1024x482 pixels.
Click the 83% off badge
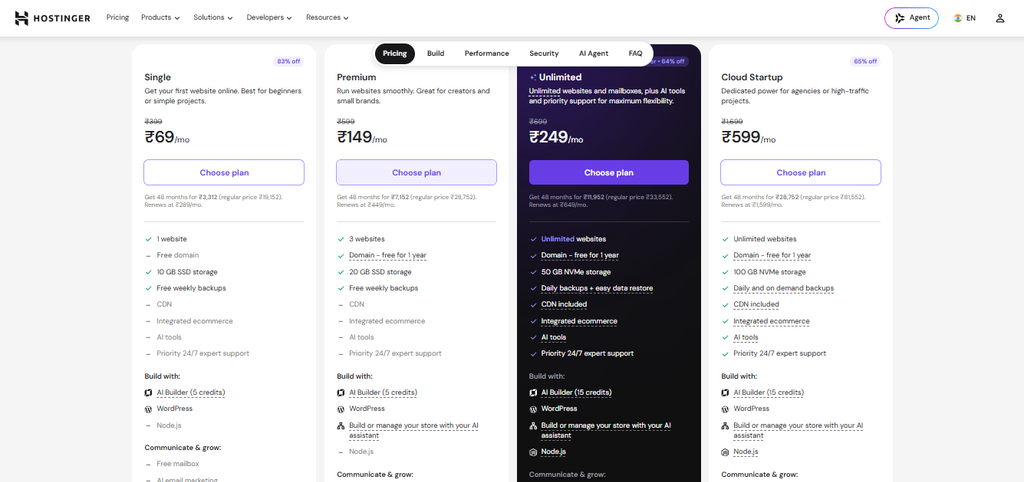click(289, 61)
